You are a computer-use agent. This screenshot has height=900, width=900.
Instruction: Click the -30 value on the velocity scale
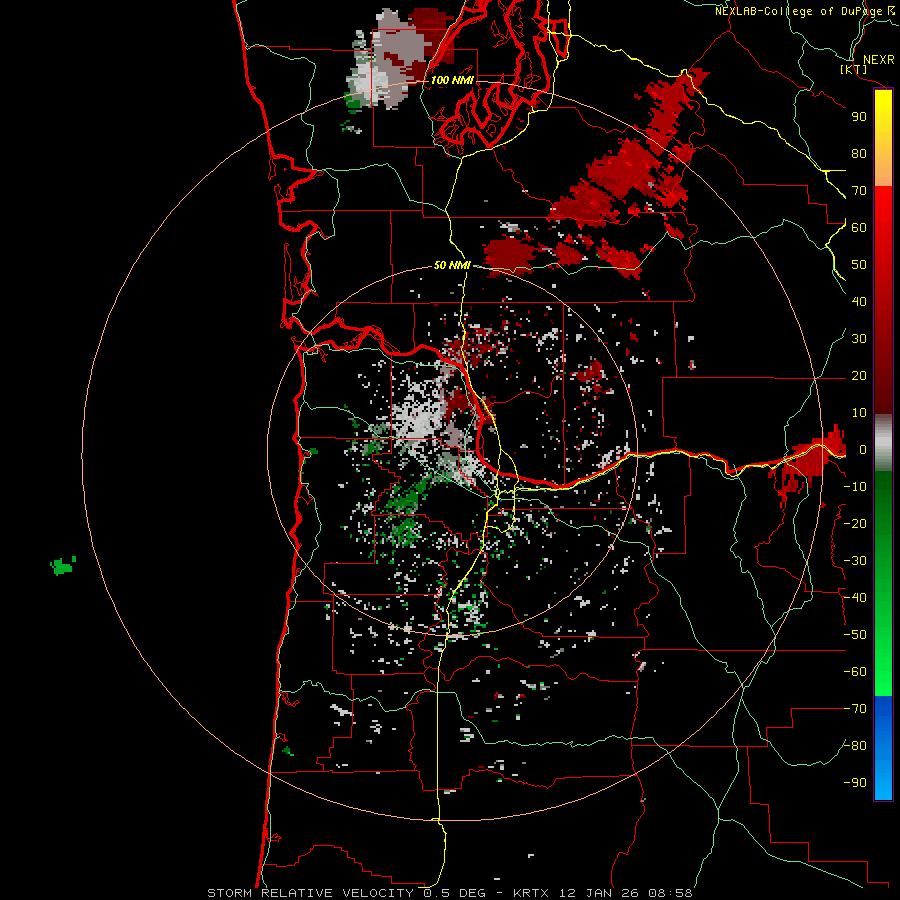[x=855, y=561]
